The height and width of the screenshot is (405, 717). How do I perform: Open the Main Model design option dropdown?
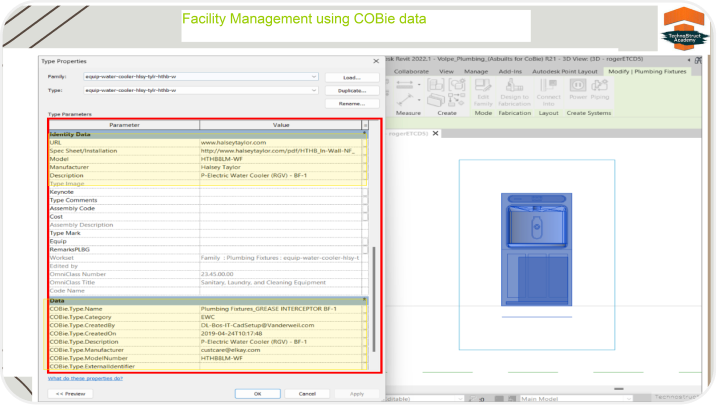pos(628,399)
